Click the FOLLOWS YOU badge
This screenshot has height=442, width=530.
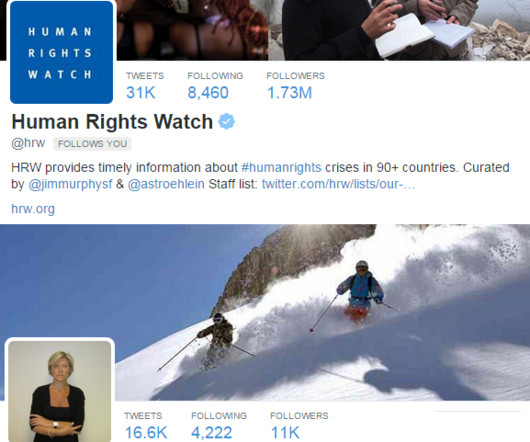point(92,144)
